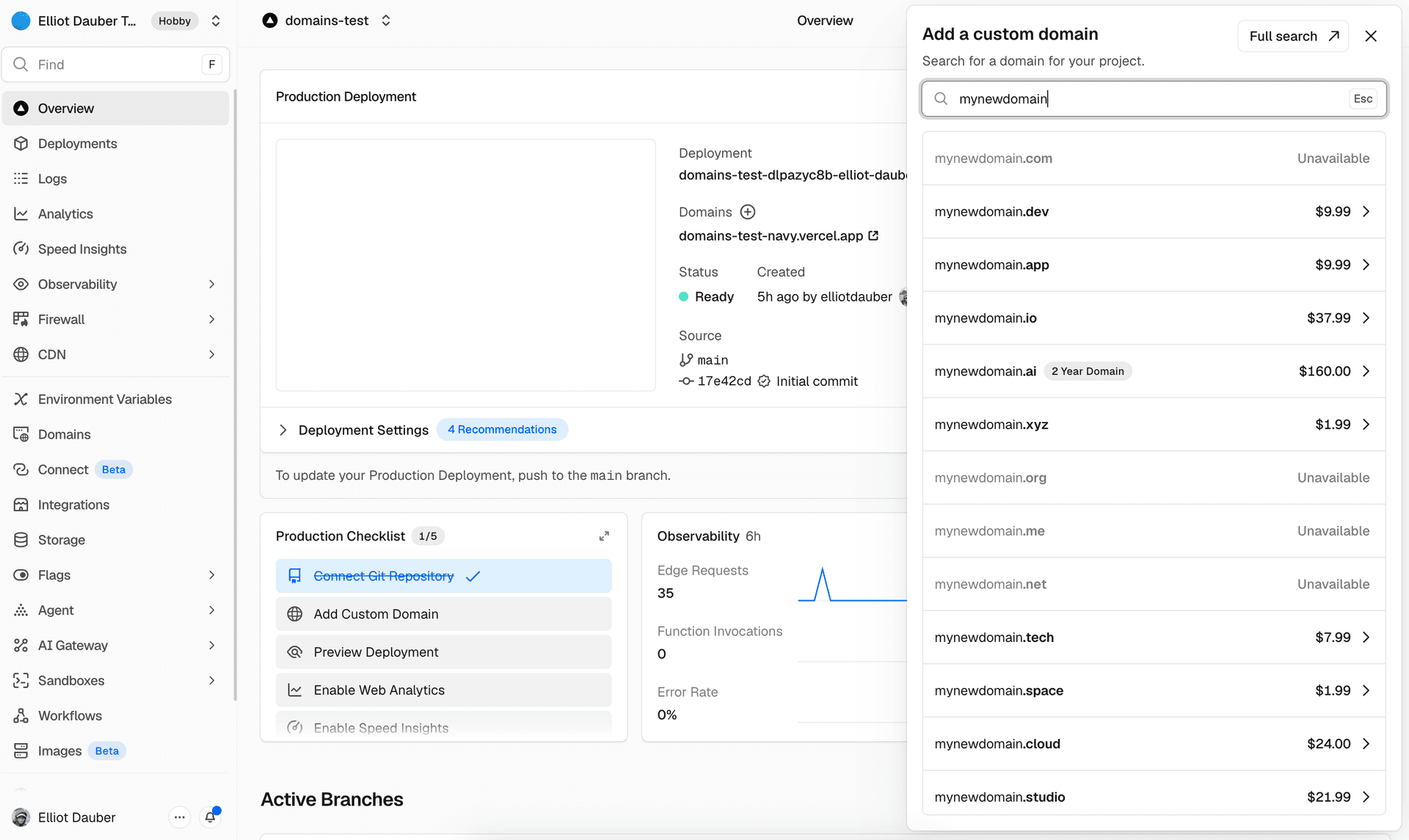The width and height of the screenshot is (1409, 840).
Task: Open the domains-test project switcher
Action: [x=386, y=21]
